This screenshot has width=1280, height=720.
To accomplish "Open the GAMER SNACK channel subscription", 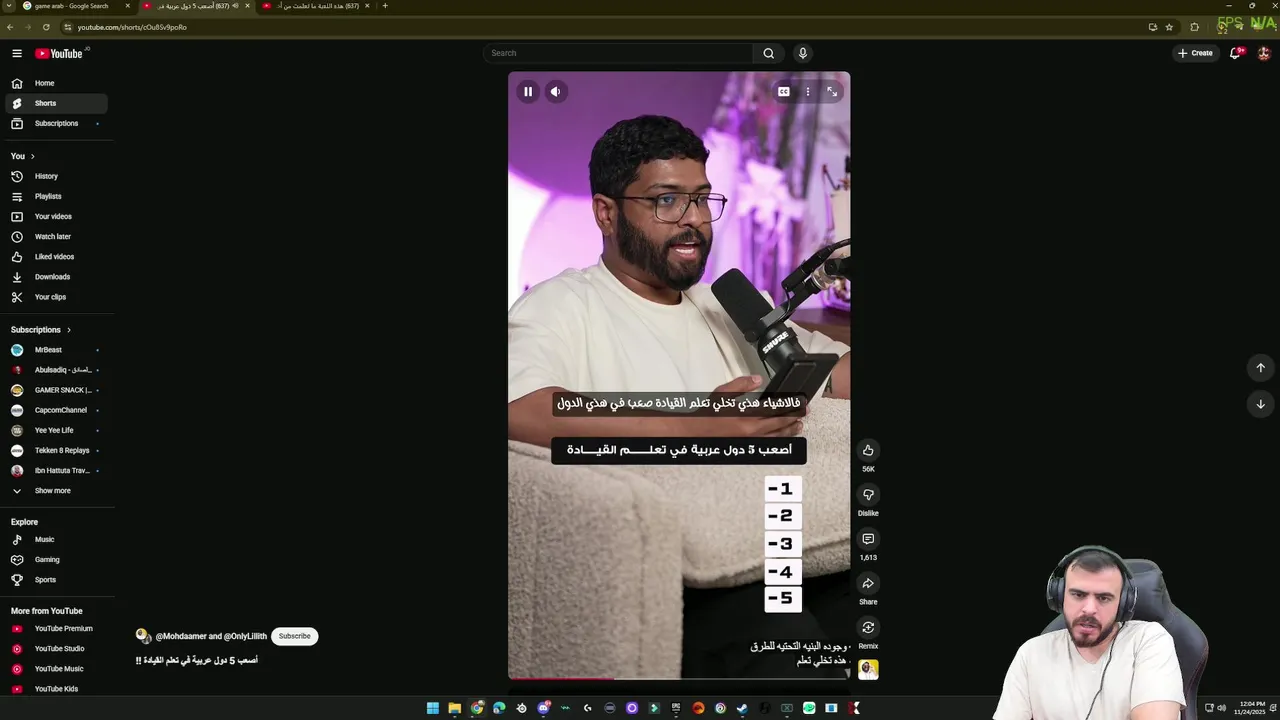I will 56,390.
